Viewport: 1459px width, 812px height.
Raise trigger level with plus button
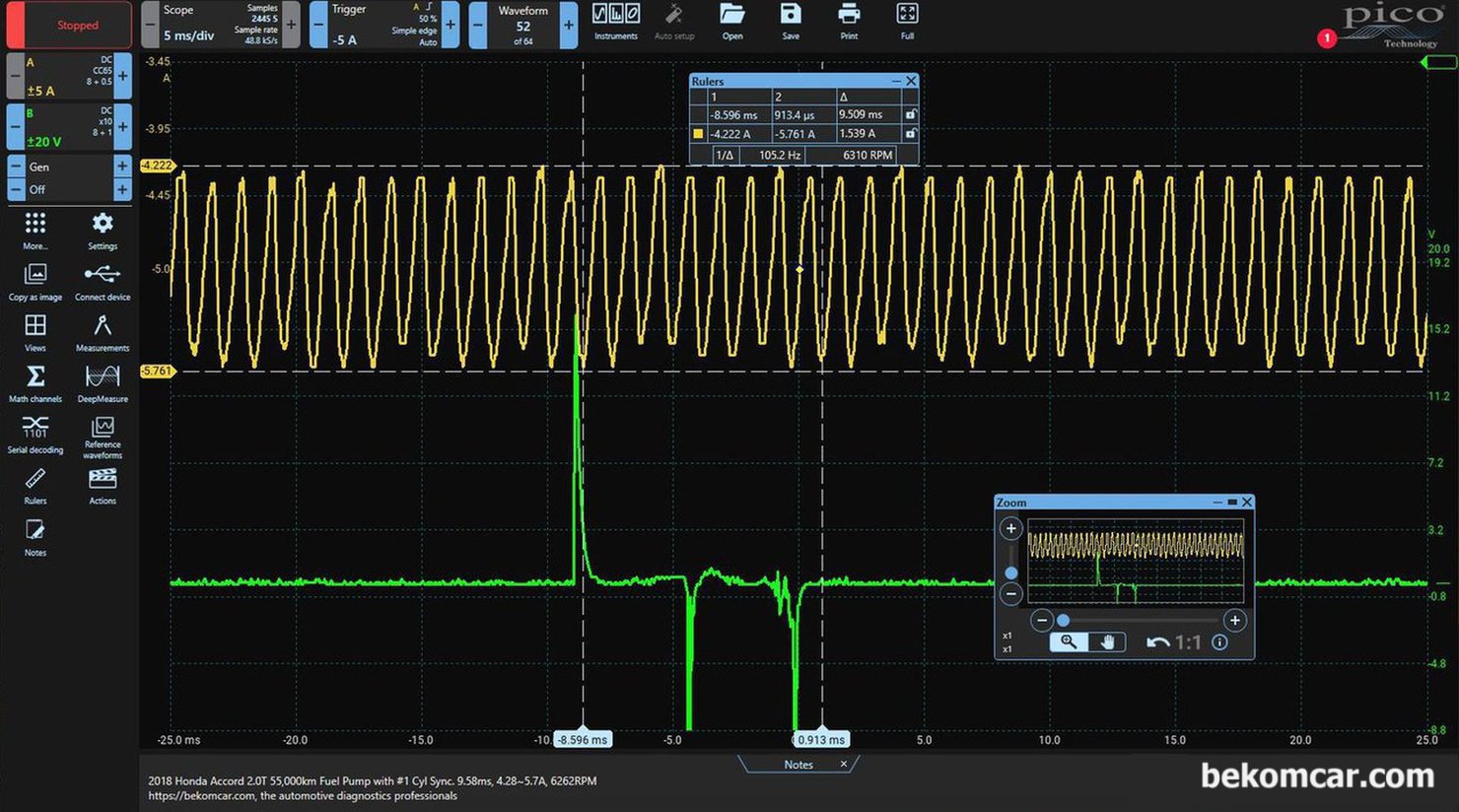point(451,25)
